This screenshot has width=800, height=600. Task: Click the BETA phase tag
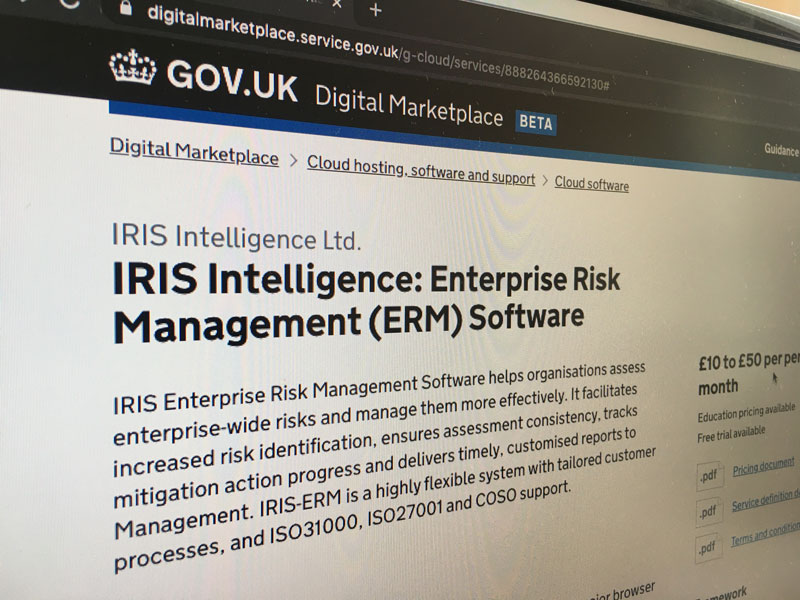536,123
